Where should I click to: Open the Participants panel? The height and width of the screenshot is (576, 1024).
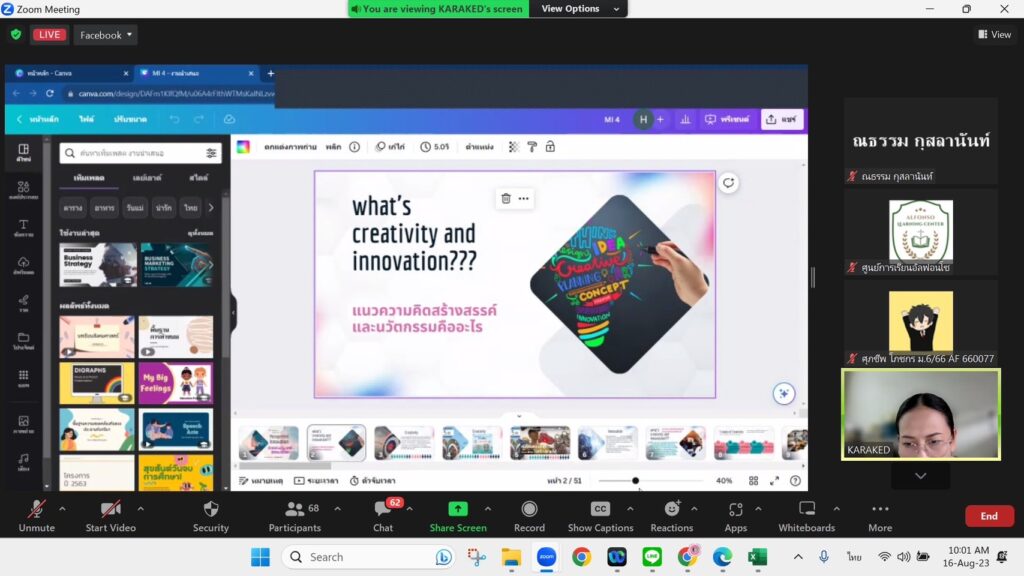pyautogui.click(x=294, y=515)
